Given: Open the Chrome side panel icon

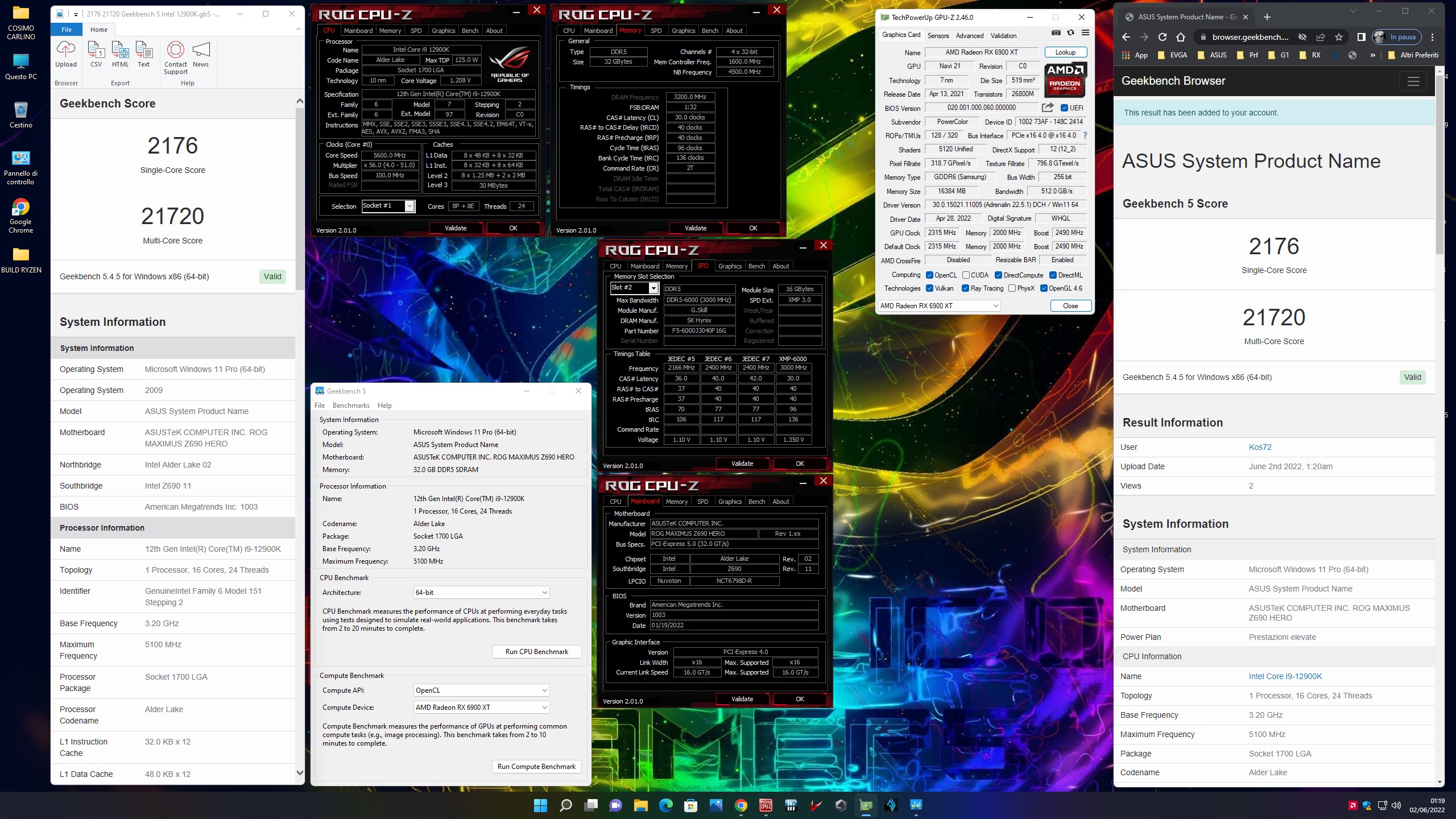Looking at the screenshot, I should [1361, 37].
